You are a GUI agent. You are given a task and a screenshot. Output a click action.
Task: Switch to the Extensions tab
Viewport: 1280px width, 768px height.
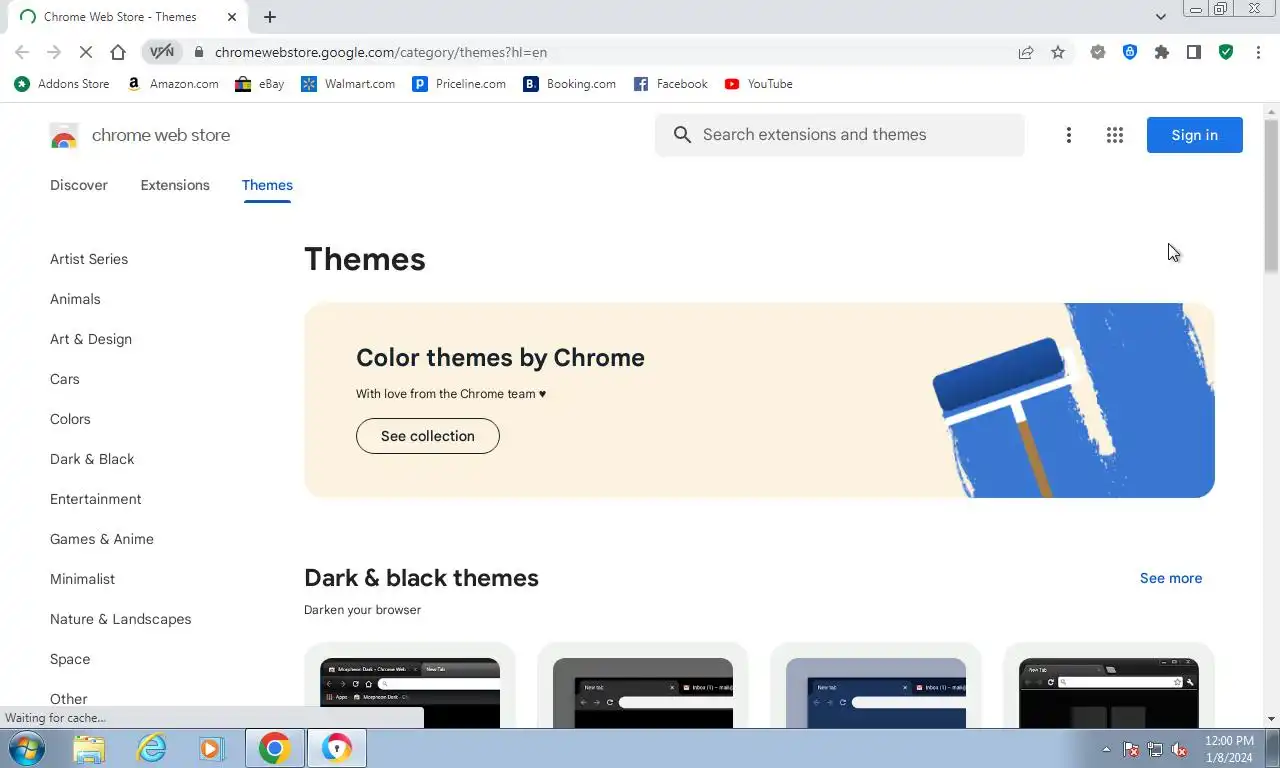coord(175,185)
